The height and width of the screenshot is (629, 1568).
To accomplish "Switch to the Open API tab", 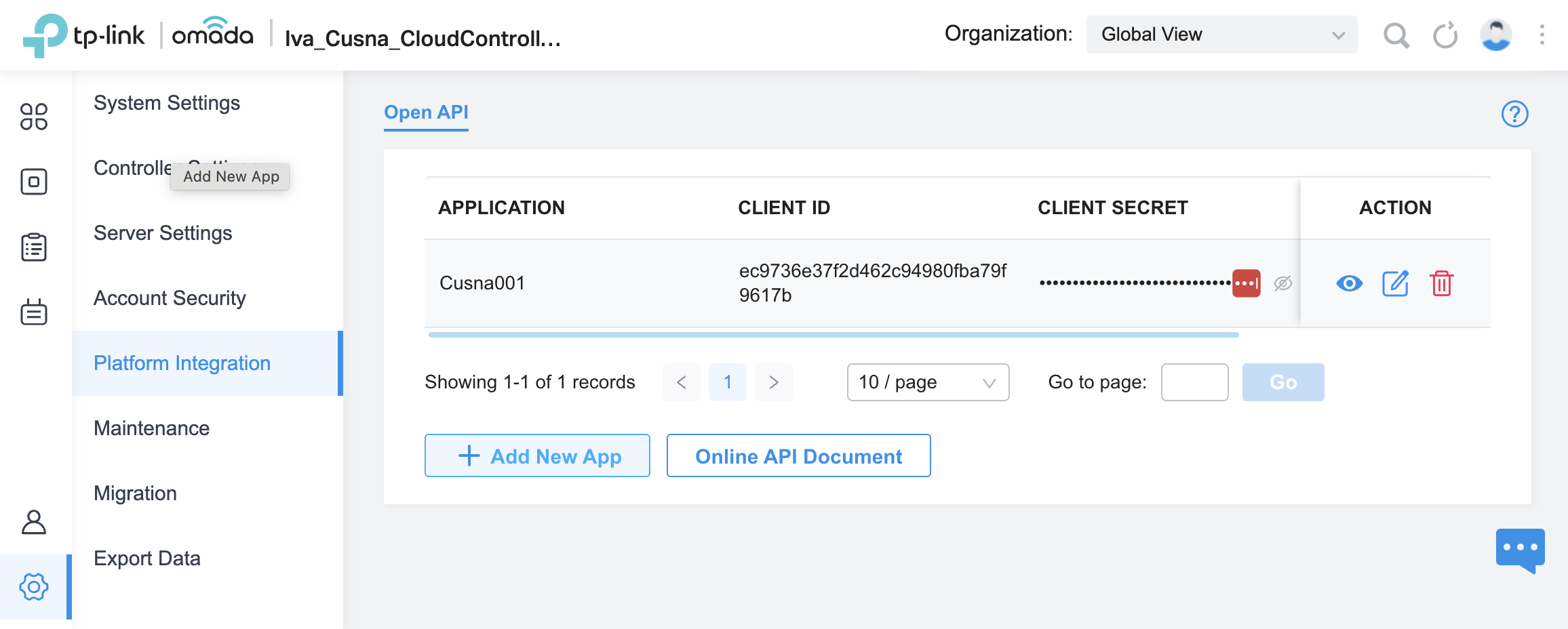I will coord(426,113).
